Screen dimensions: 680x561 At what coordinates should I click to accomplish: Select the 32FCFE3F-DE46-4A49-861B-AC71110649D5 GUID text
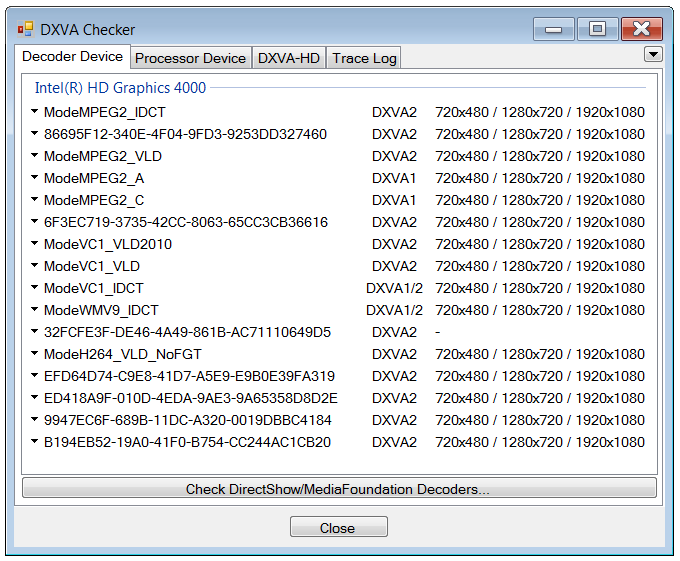187,333
